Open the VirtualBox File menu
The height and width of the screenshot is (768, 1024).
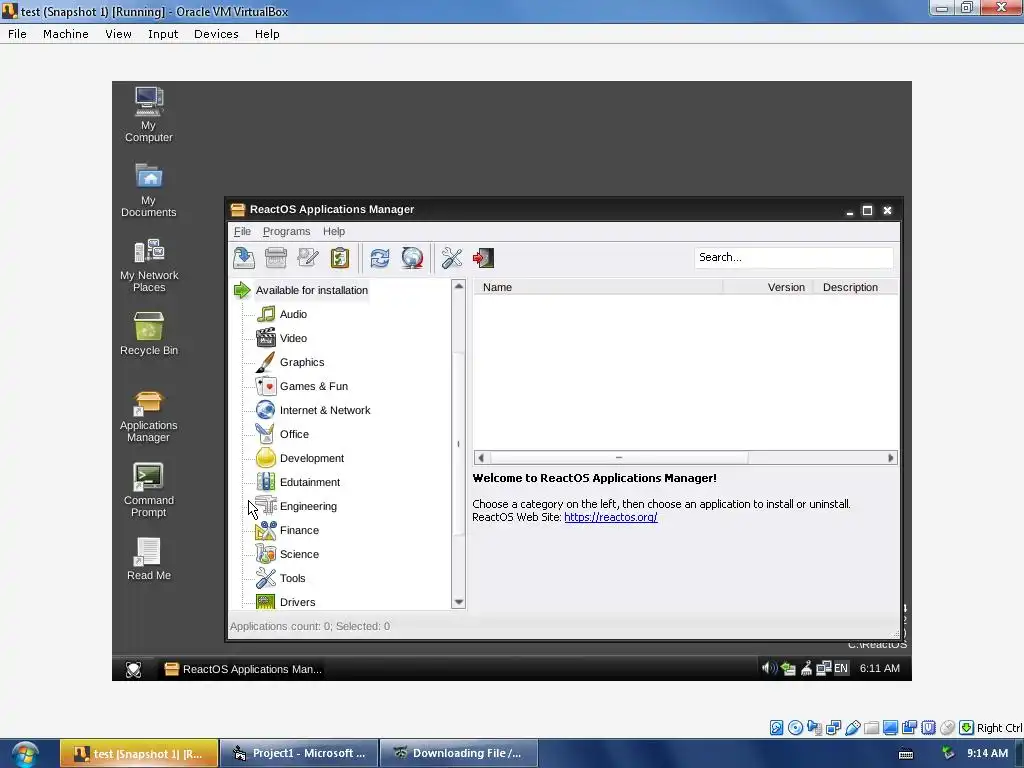click(17, 34)
